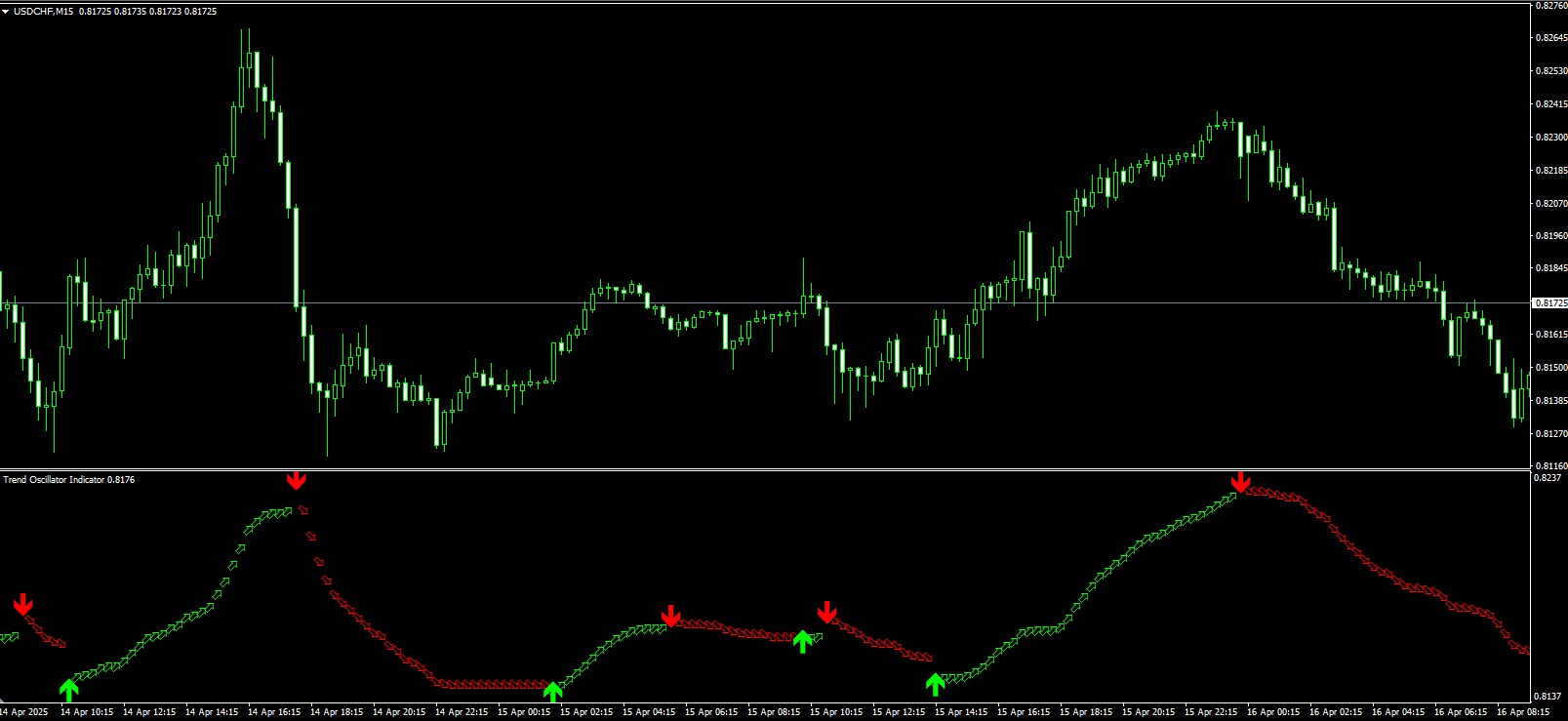Click the 16 Apr 08:15 time label
This screenshot has height=721, width=1568.
click(1523, 712)
